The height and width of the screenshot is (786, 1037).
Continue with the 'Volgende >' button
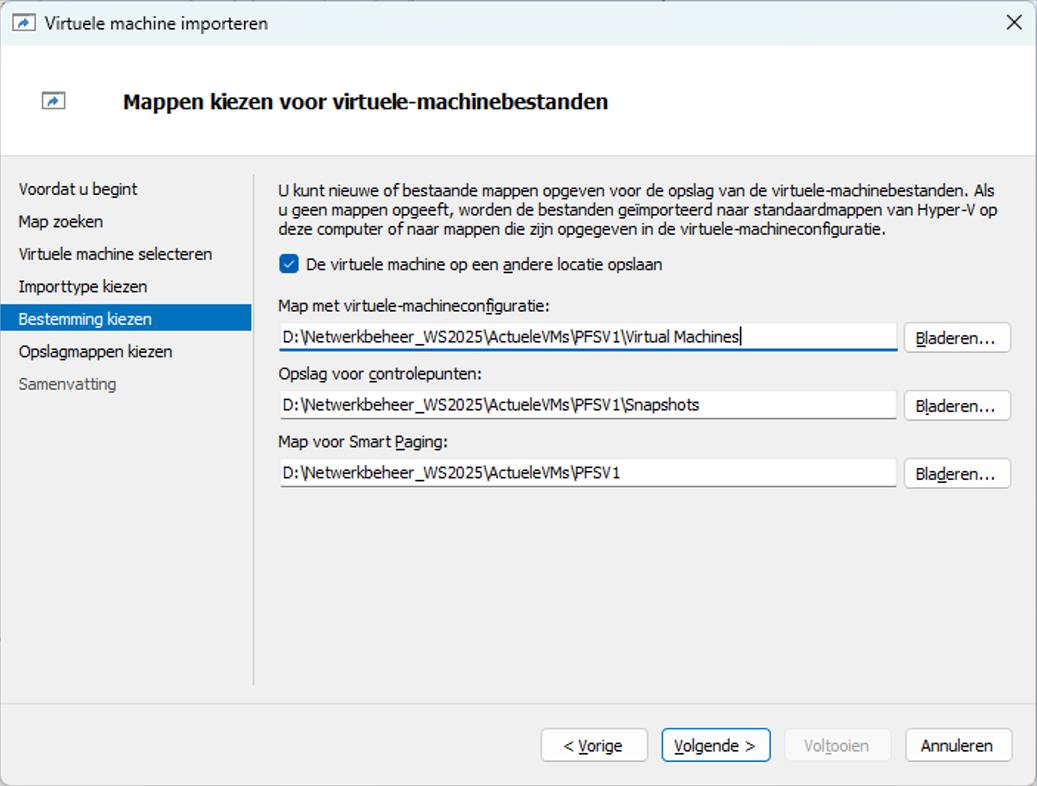716,746
